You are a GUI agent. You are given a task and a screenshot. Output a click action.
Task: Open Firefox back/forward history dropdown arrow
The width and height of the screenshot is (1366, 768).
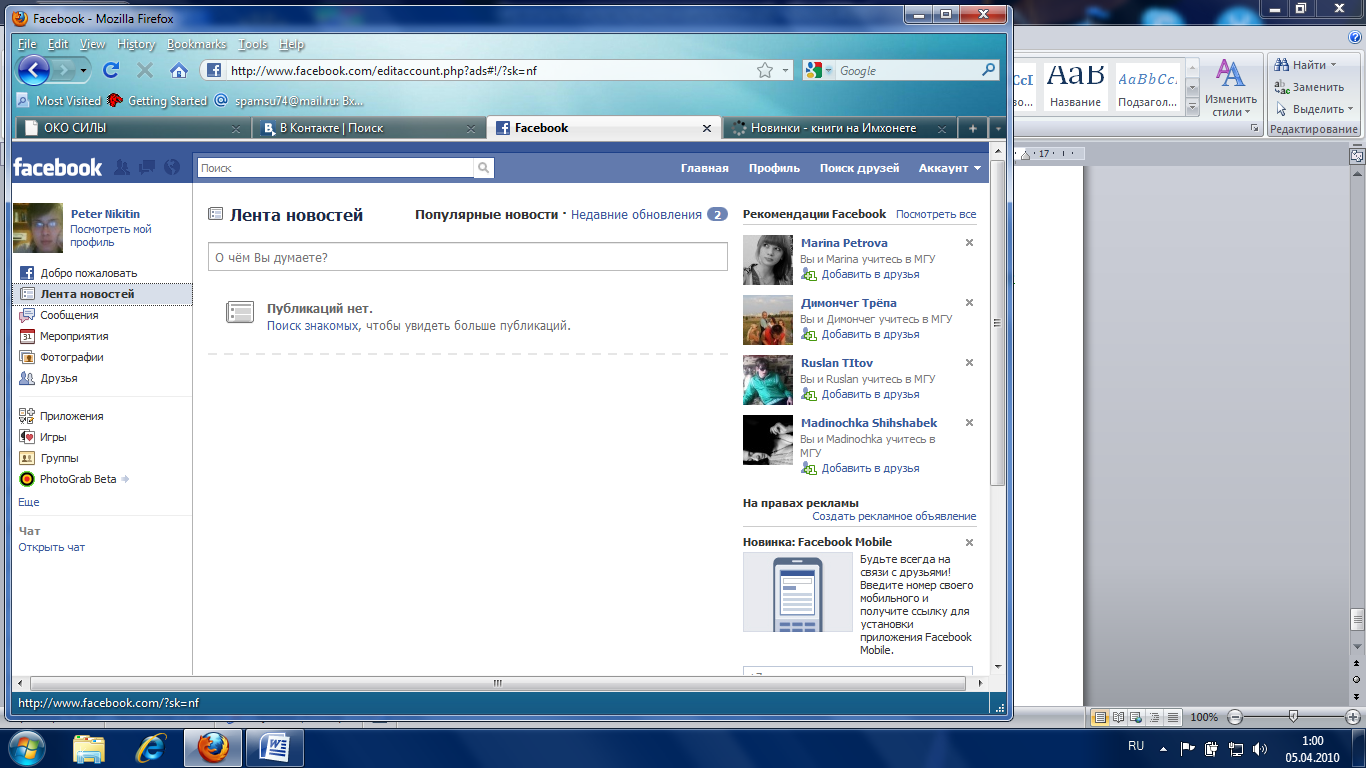[x=84, y=70]
